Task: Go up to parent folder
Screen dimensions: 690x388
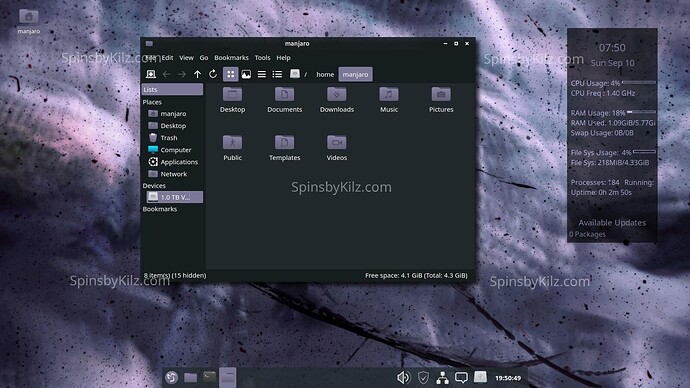Action: (197, 74)
